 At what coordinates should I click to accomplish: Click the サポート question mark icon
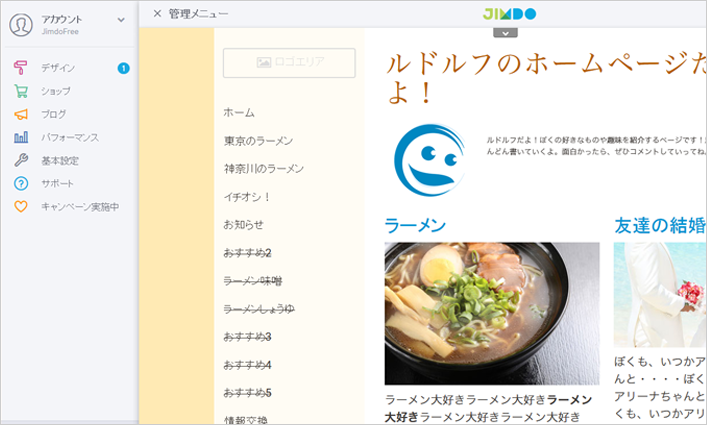pyautogui.click(x=21, y=183)
